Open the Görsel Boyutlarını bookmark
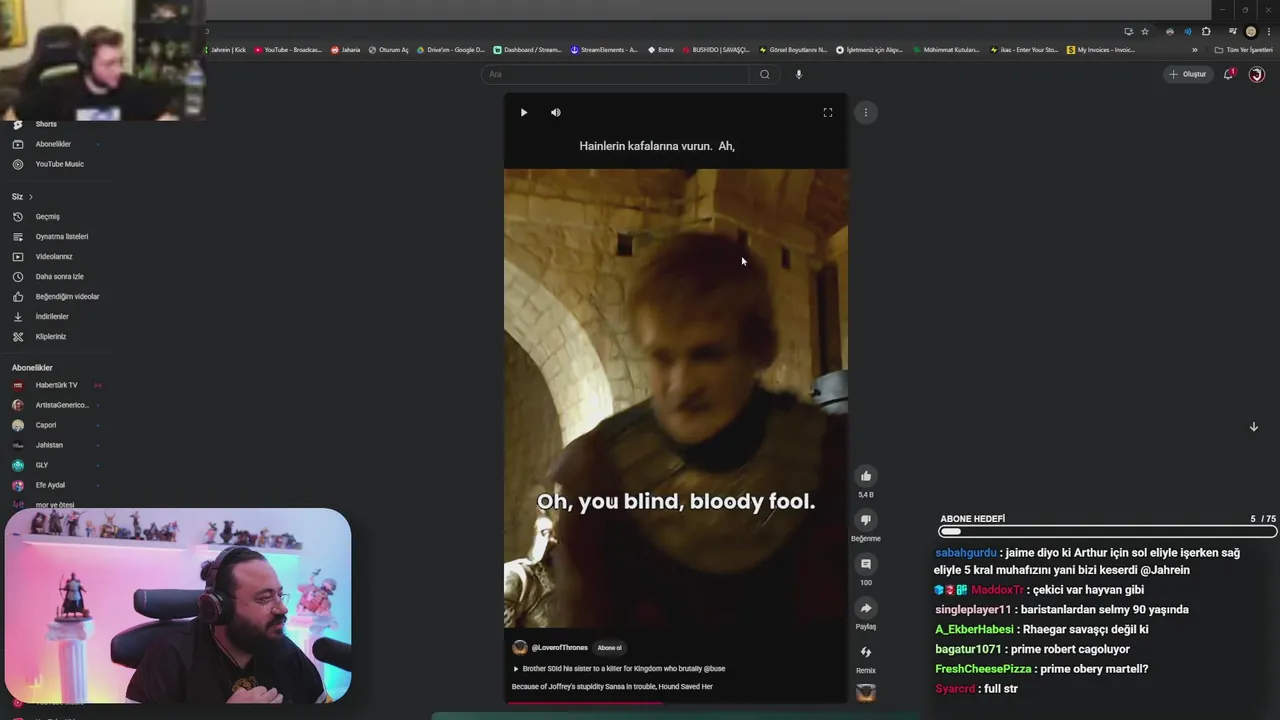Image resolution: width=1280 pixels, height=720 pixels. [x=793, y=50]
